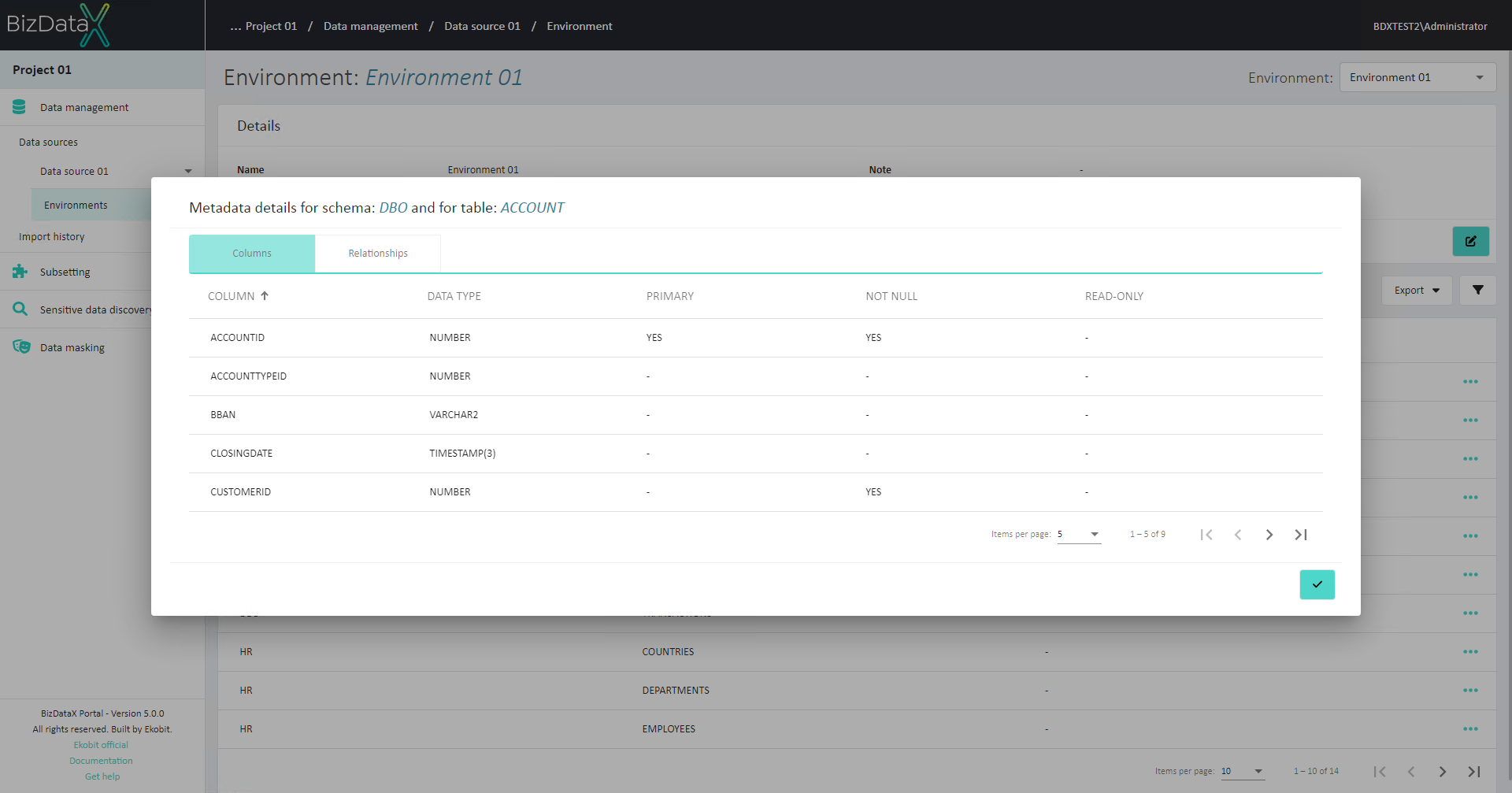Viewport: 1512px width, 793px height.
Task: Select the CUSTOMERID row cell
Action: [241, 492]
